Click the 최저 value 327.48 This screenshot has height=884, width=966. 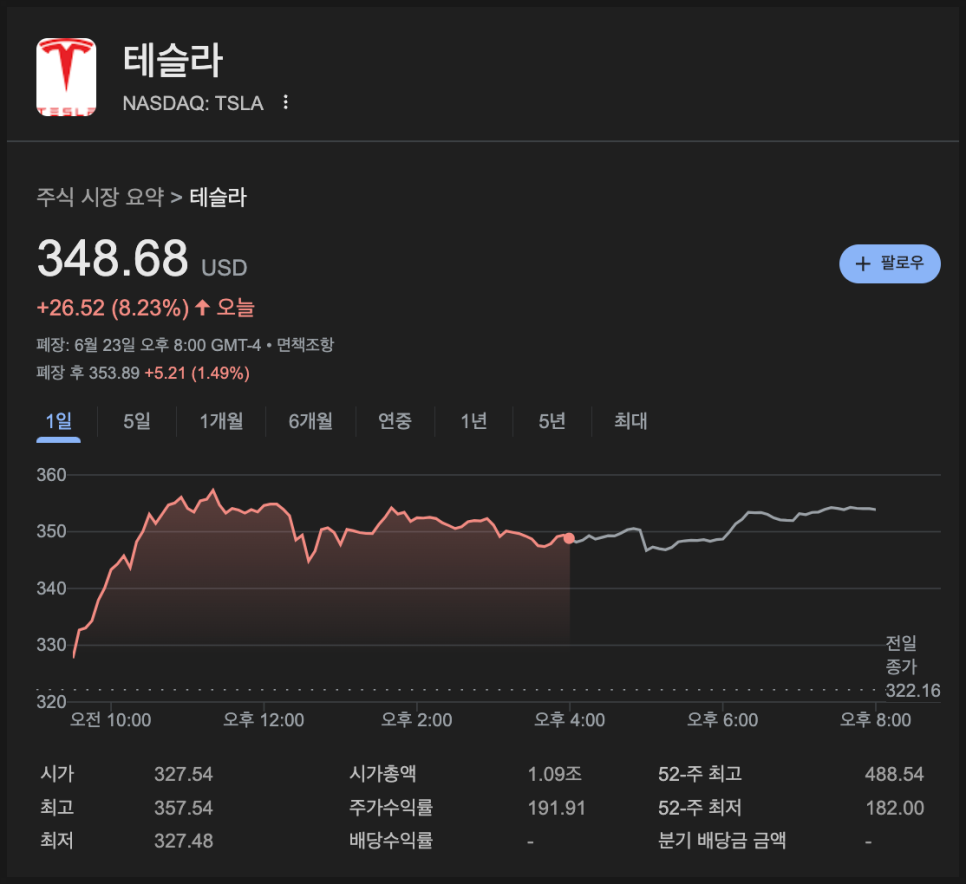tap(184, 841)
